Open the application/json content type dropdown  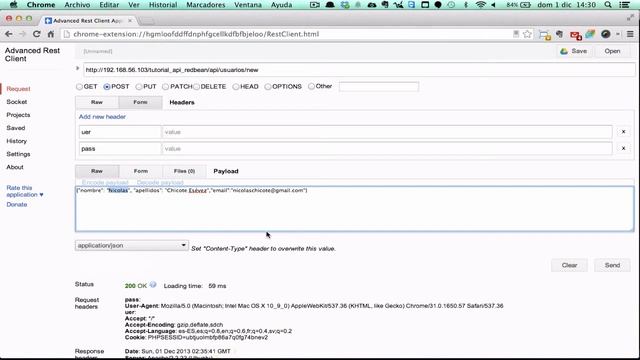131,245
